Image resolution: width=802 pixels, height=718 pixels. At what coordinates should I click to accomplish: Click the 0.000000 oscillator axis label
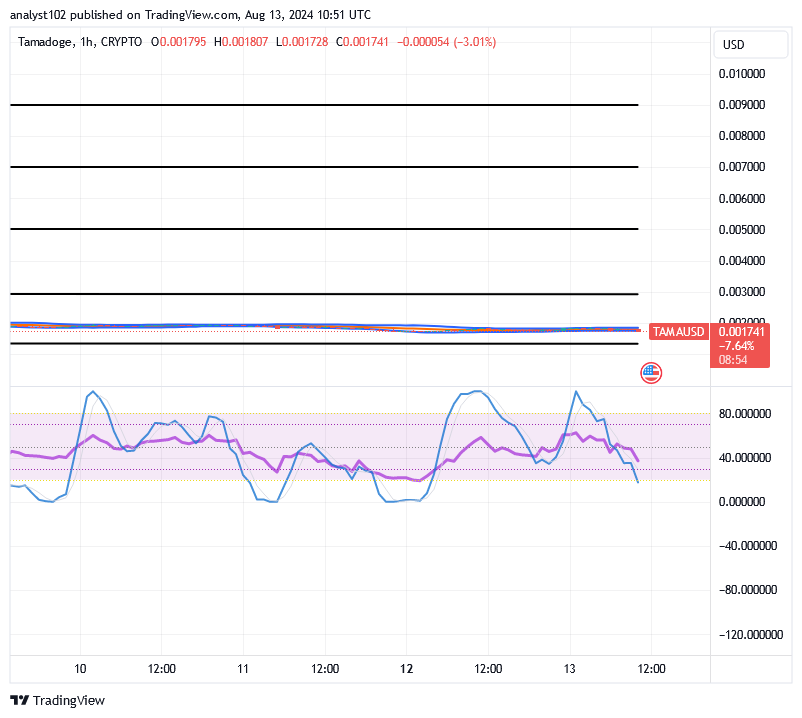(742, 502)
